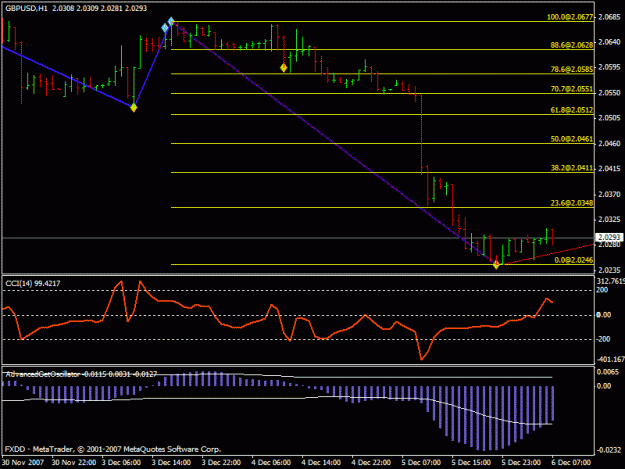Select the 0.0@2.0246 Fibonacci level label

(574, 260)
